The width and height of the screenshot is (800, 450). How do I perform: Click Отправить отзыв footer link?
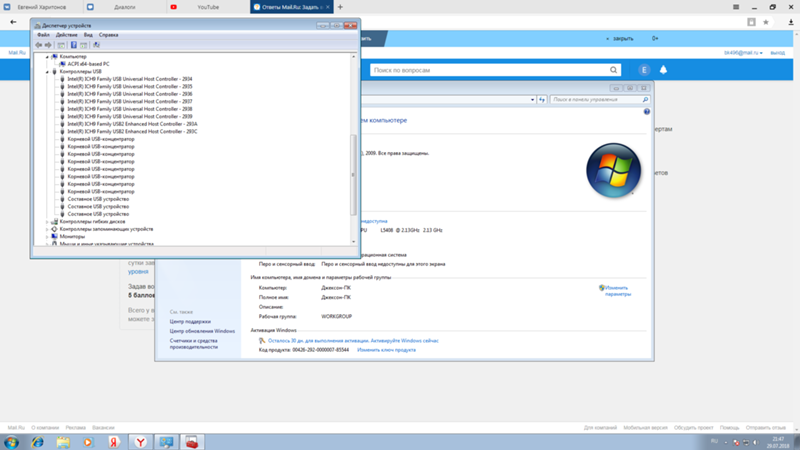tap(765, 428)
